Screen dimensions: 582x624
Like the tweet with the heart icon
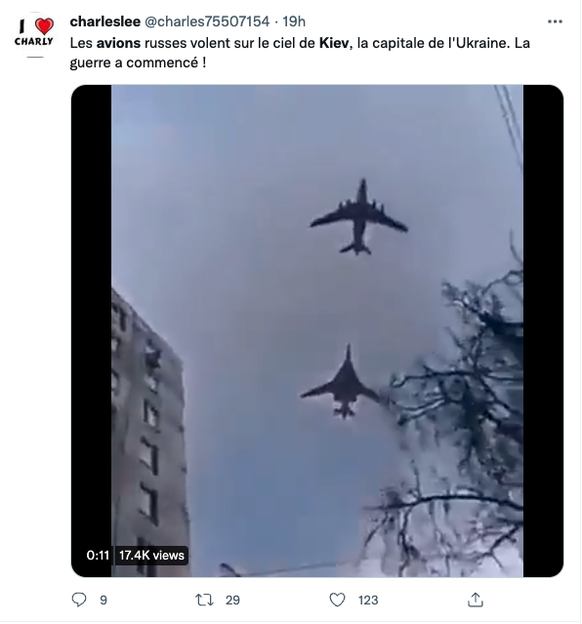338,600
